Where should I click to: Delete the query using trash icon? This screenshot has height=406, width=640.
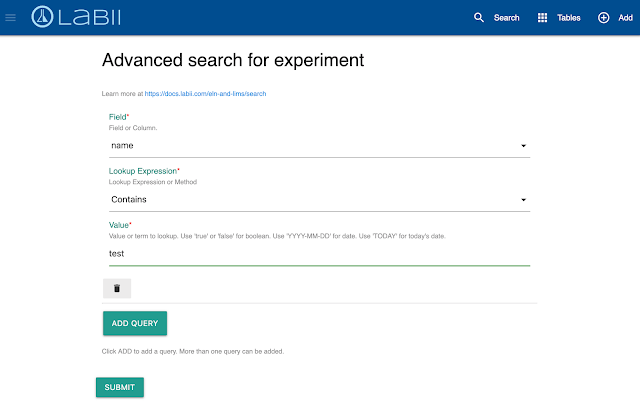point(116,288)
